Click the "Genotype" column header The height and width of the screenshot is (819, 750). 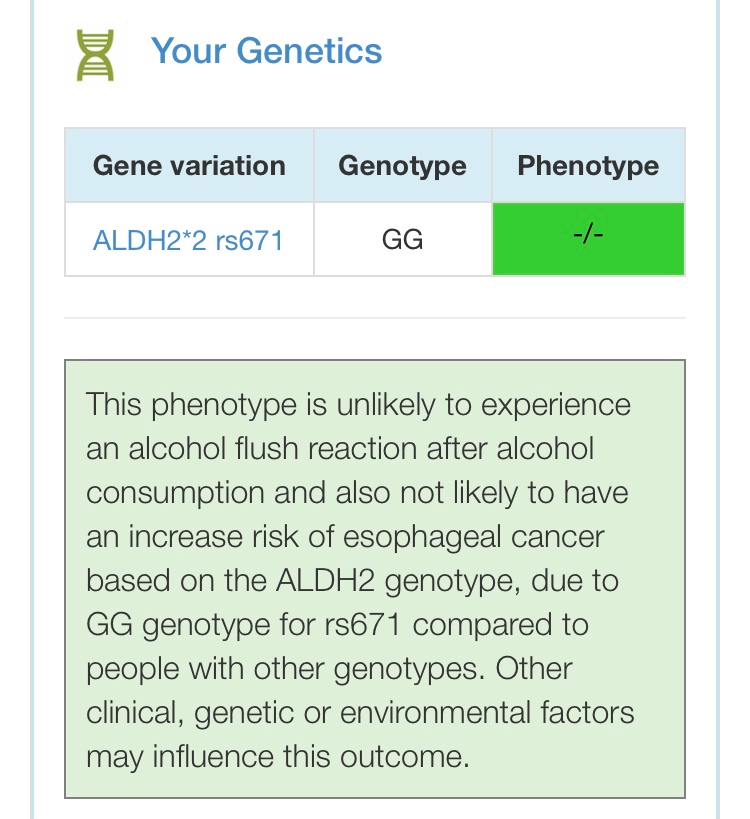pyautogui.click(x=402, y=166)
